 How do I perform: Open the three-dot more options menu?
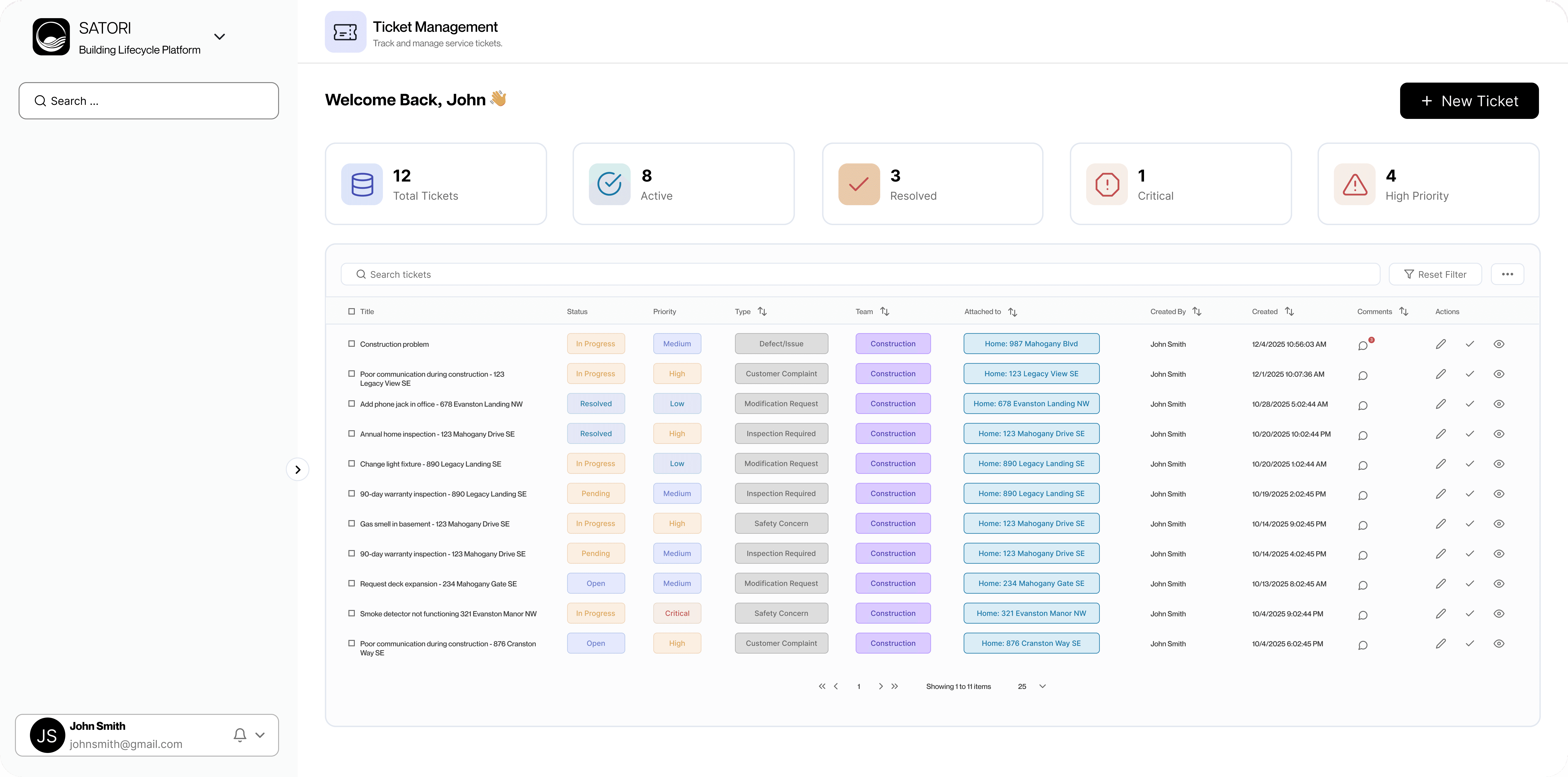[1507, 274]
